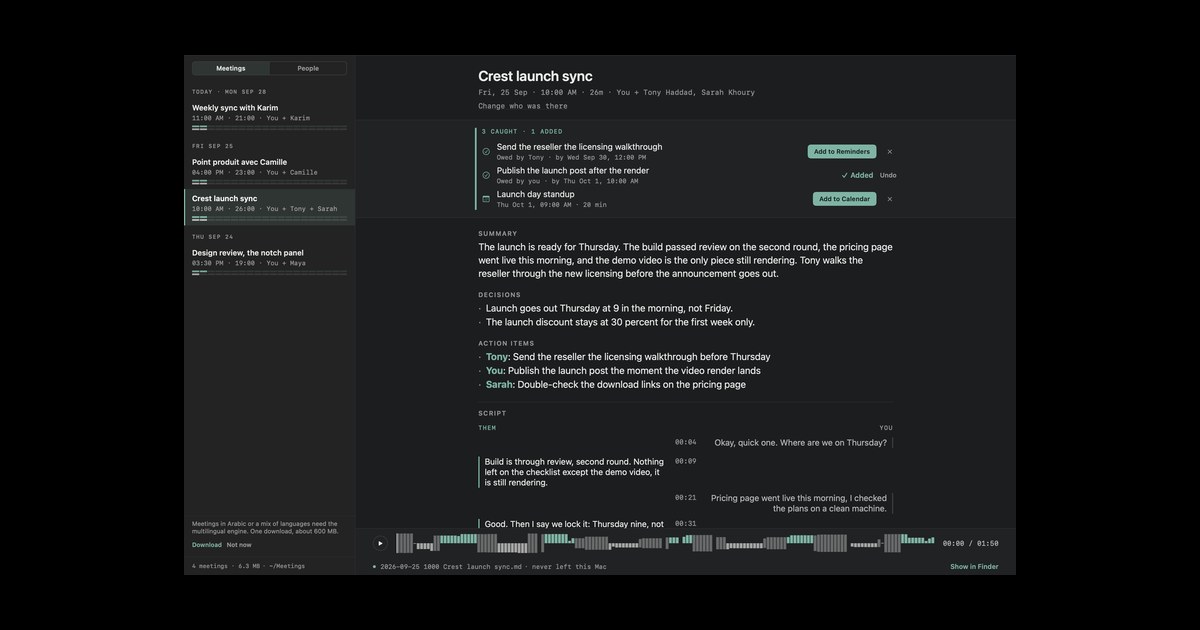Click the SCRIPT heading

click(x=492, y=413)
